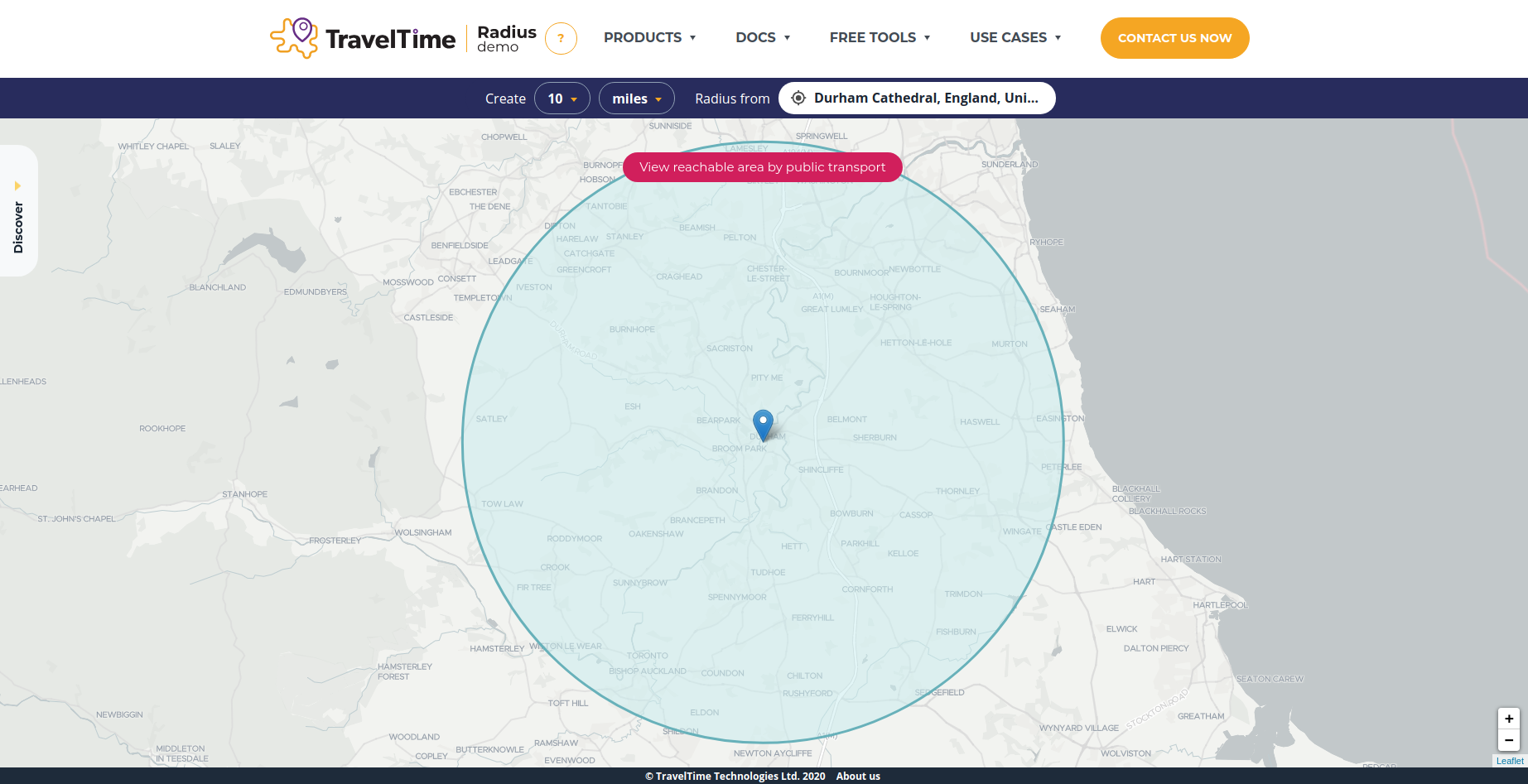Viewport: 1528px width, 784px height.
Task: Open the DOCS menu
Action: click(763, 37)
